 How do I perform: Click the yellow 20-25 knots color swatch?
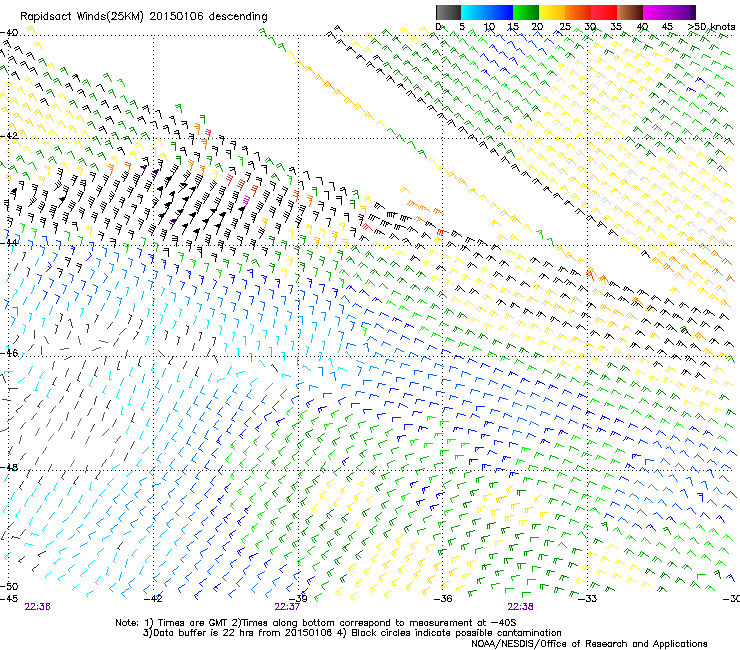point(552,12)
